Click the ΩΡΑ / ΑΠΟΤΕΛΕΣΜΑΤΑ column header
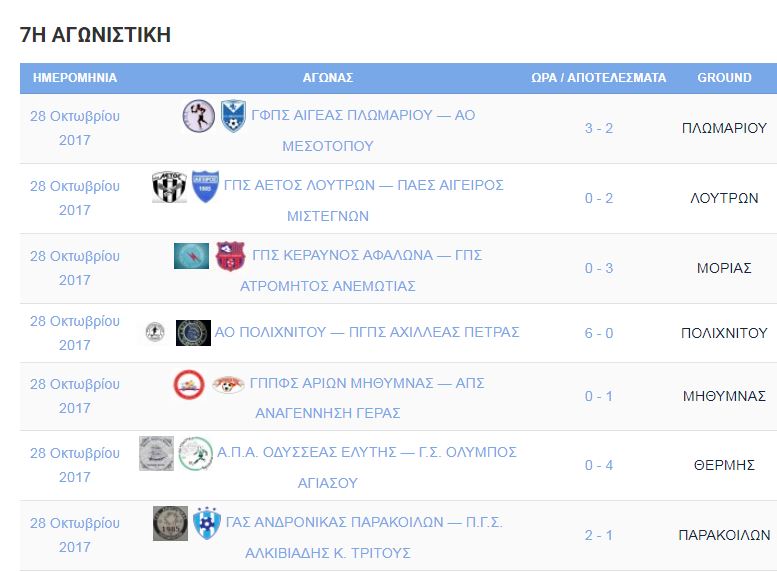This screenshot has width=777, height=572. coord(599,78)
